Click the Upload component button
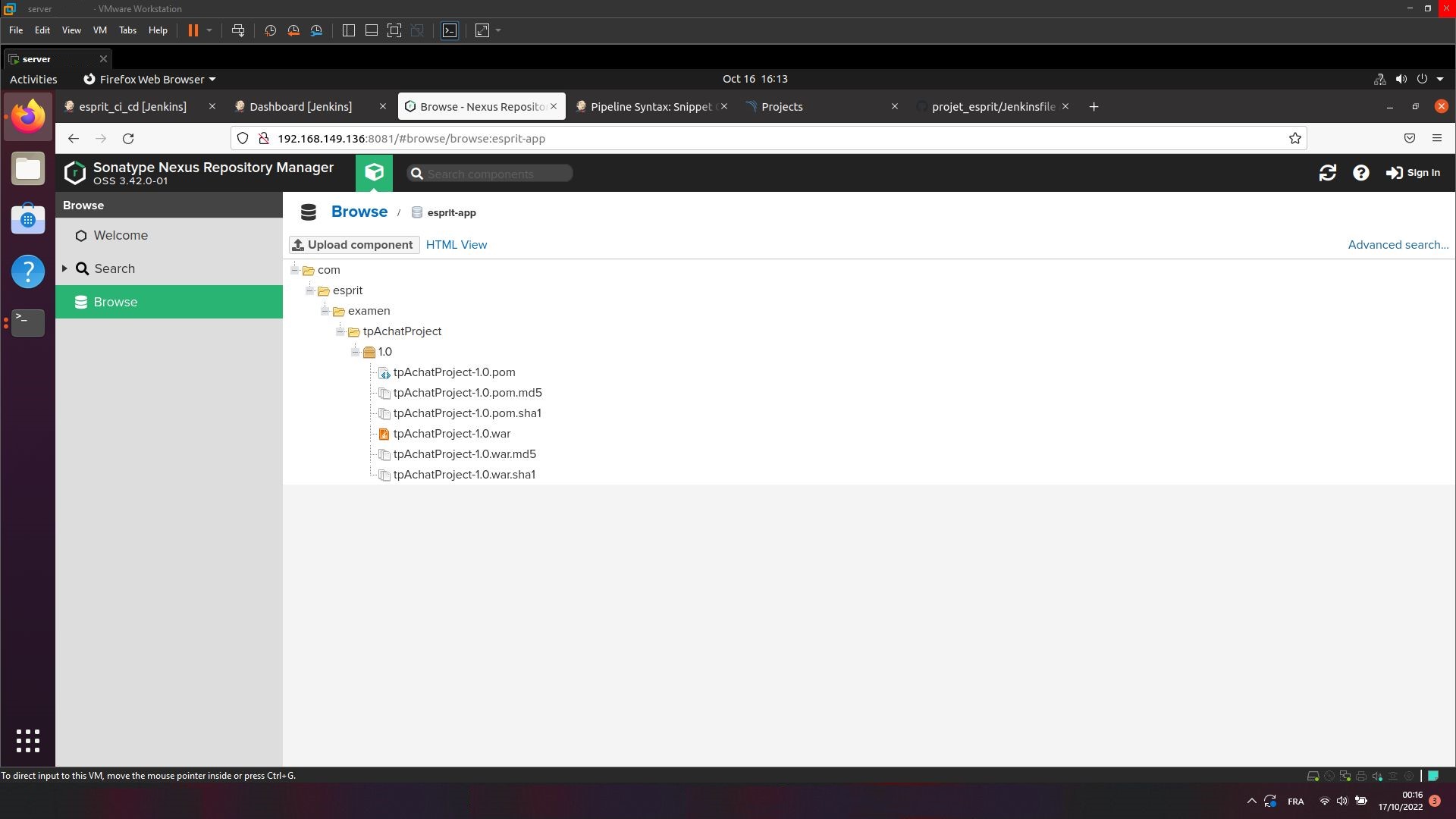The height and width of the screenshot is (819, 1456). click(353, 244)
